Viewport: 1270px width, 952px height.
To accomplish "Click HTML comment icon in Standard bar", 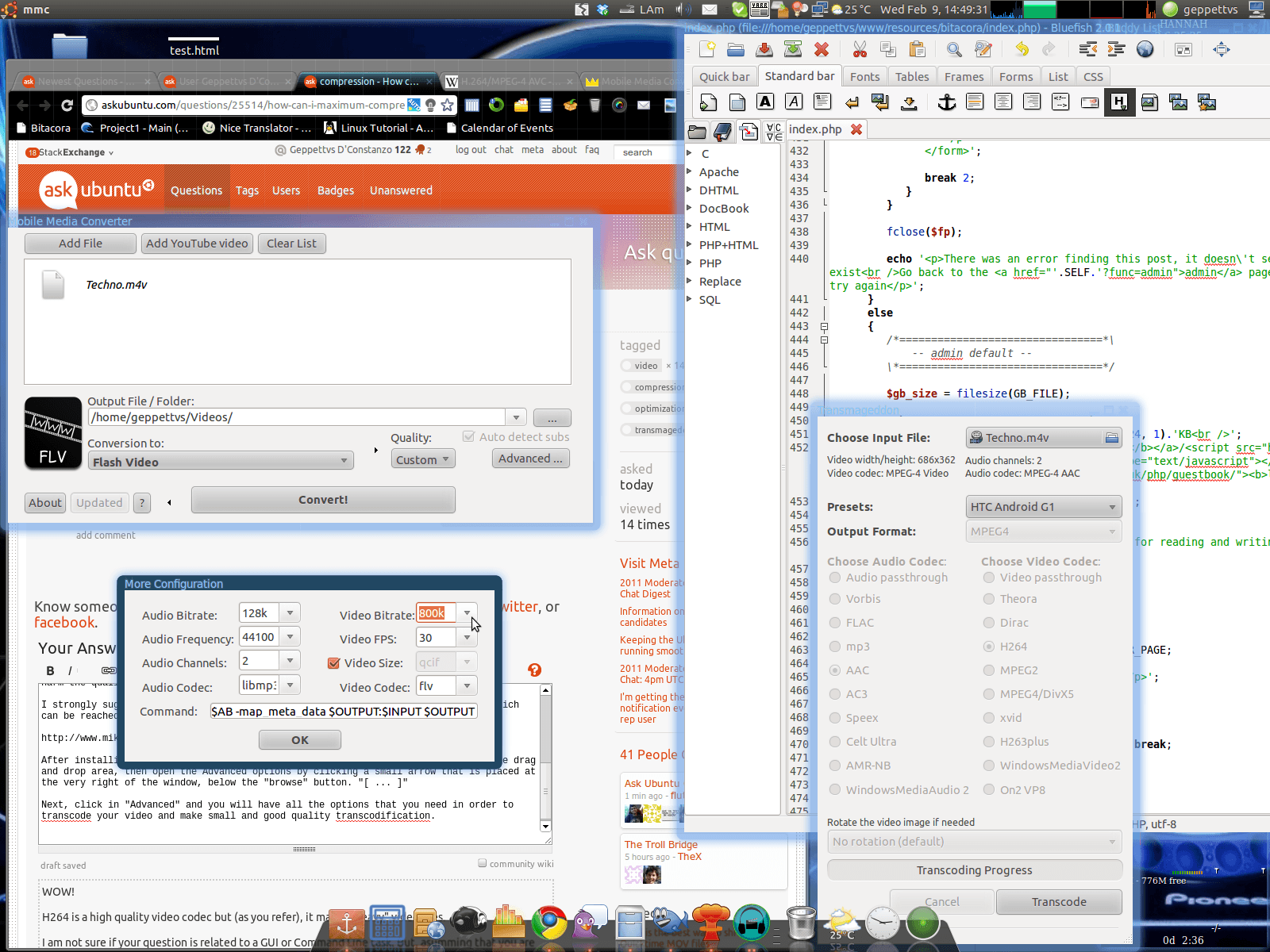I will pyautogui.click(x=1060, y=102).
